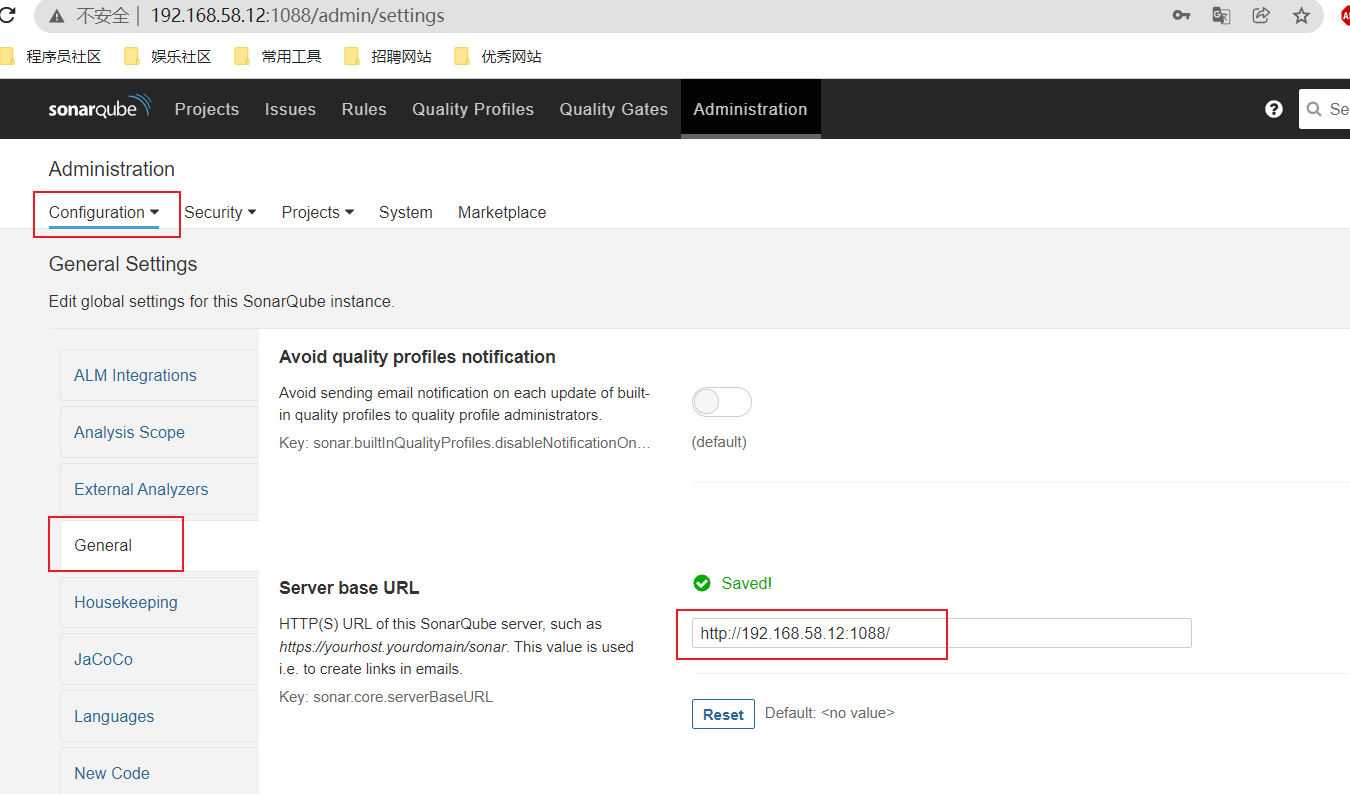
Task: Select New Code settings category
Action: (159, 772)
